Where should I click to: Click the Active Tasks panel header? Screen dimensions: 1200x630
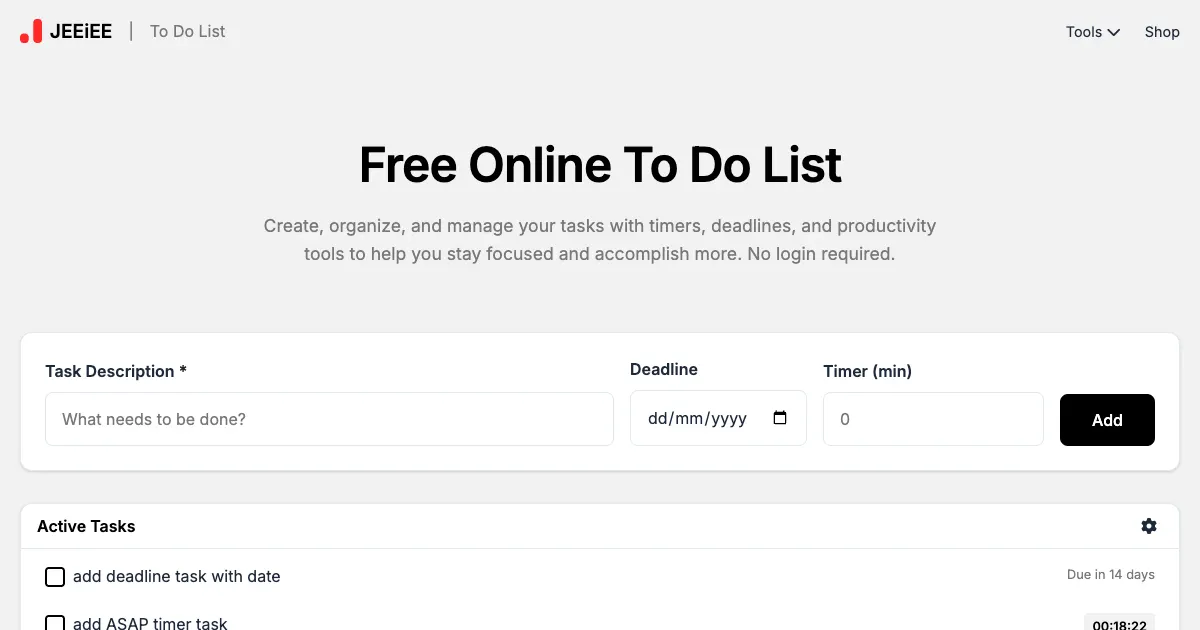pyautogui.click(x=86, y=526)
